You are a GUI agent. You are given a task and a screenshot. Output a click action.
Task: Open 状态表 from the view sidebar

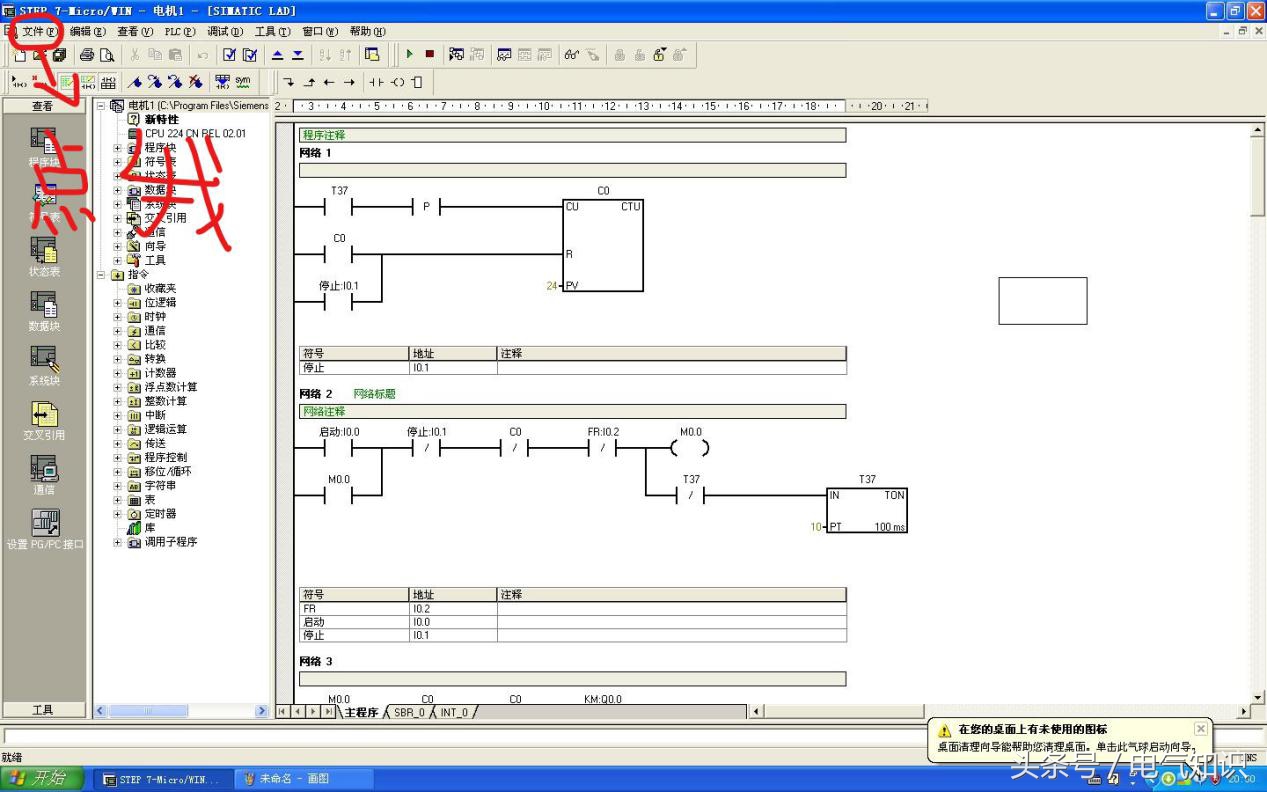[44, 256]
